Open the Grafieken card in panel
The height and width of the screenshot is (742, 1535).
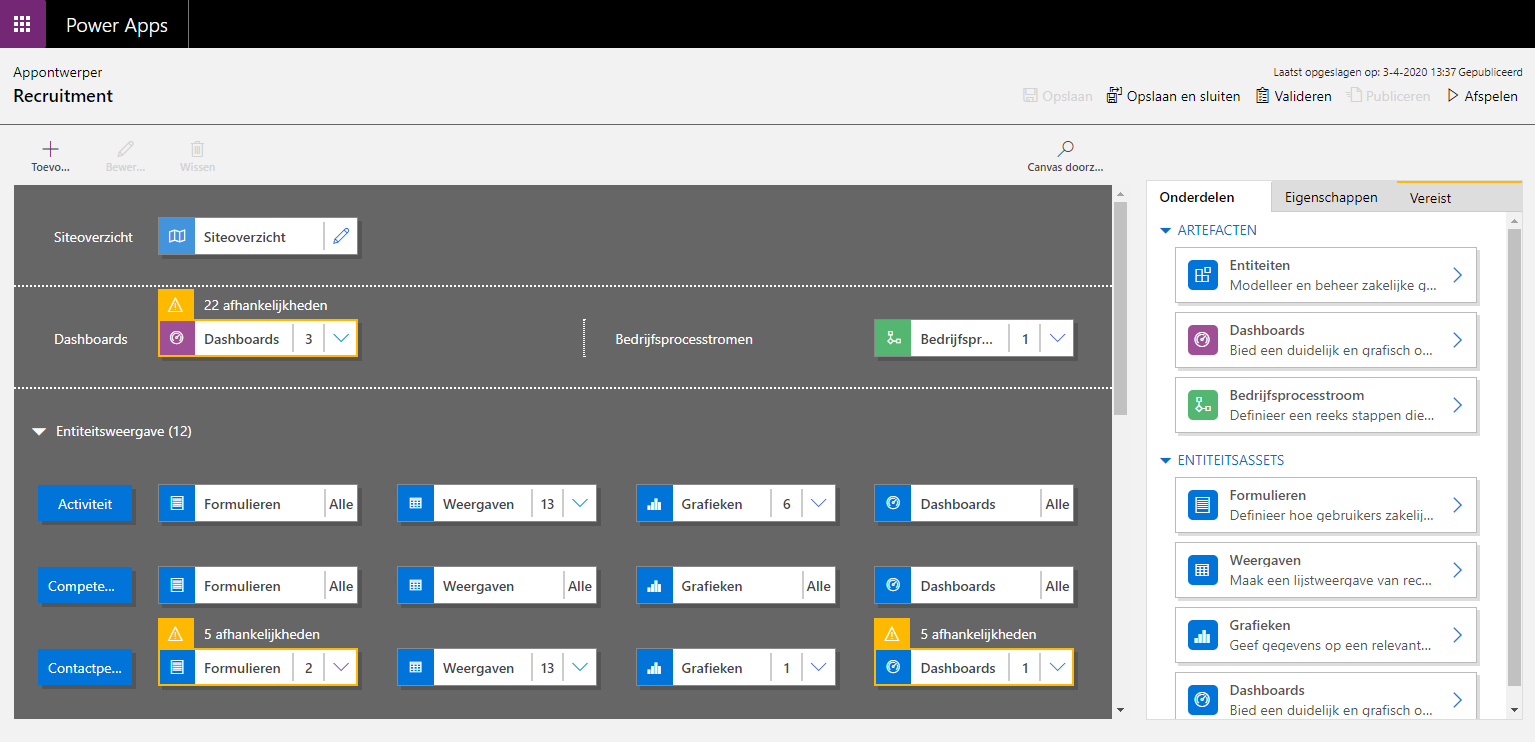(x=1327, y=635)
